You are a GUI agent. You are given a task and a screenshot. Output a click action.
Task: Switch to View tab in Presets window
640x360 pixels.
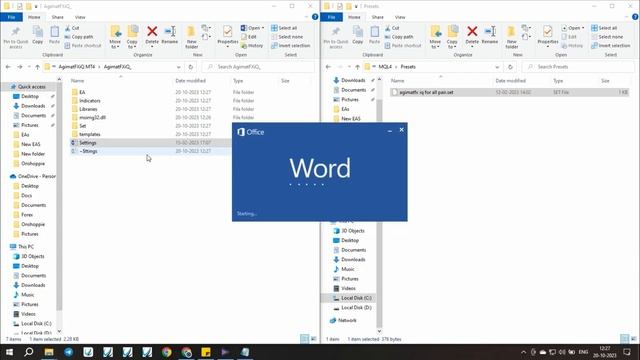400,17
